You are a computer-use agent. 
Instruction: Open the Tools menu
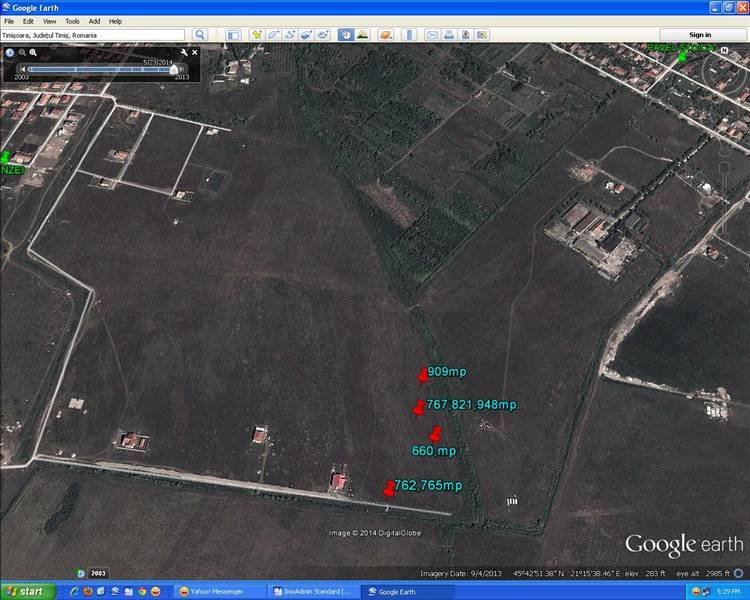72,20
